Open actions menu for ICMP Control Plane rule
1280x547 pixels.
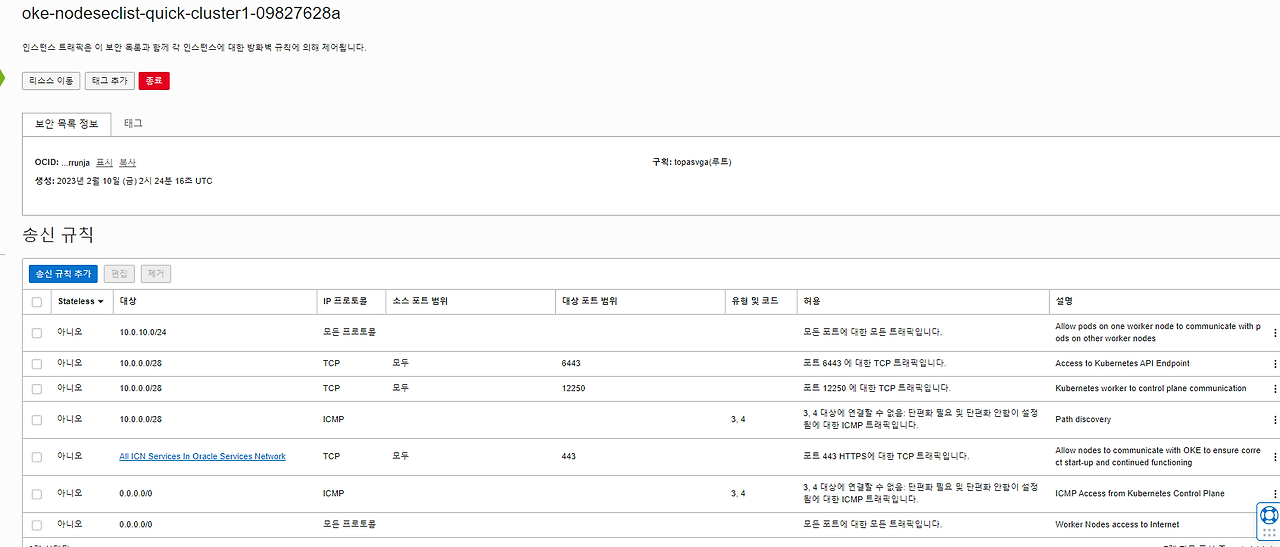[1275, 494]
